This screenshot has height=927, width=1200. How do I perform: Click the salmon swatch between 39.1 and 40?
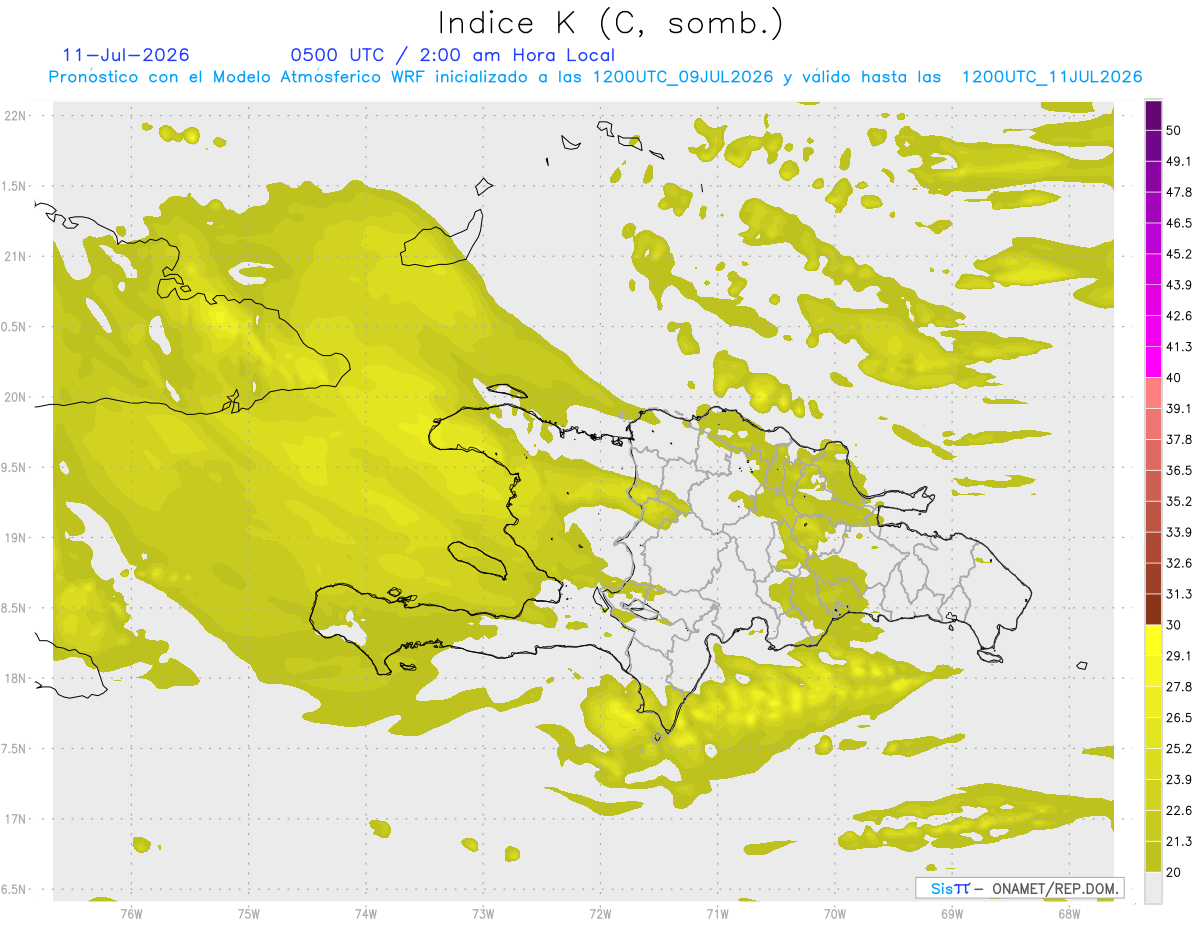pyautogui.click(x=1153, y=393)
